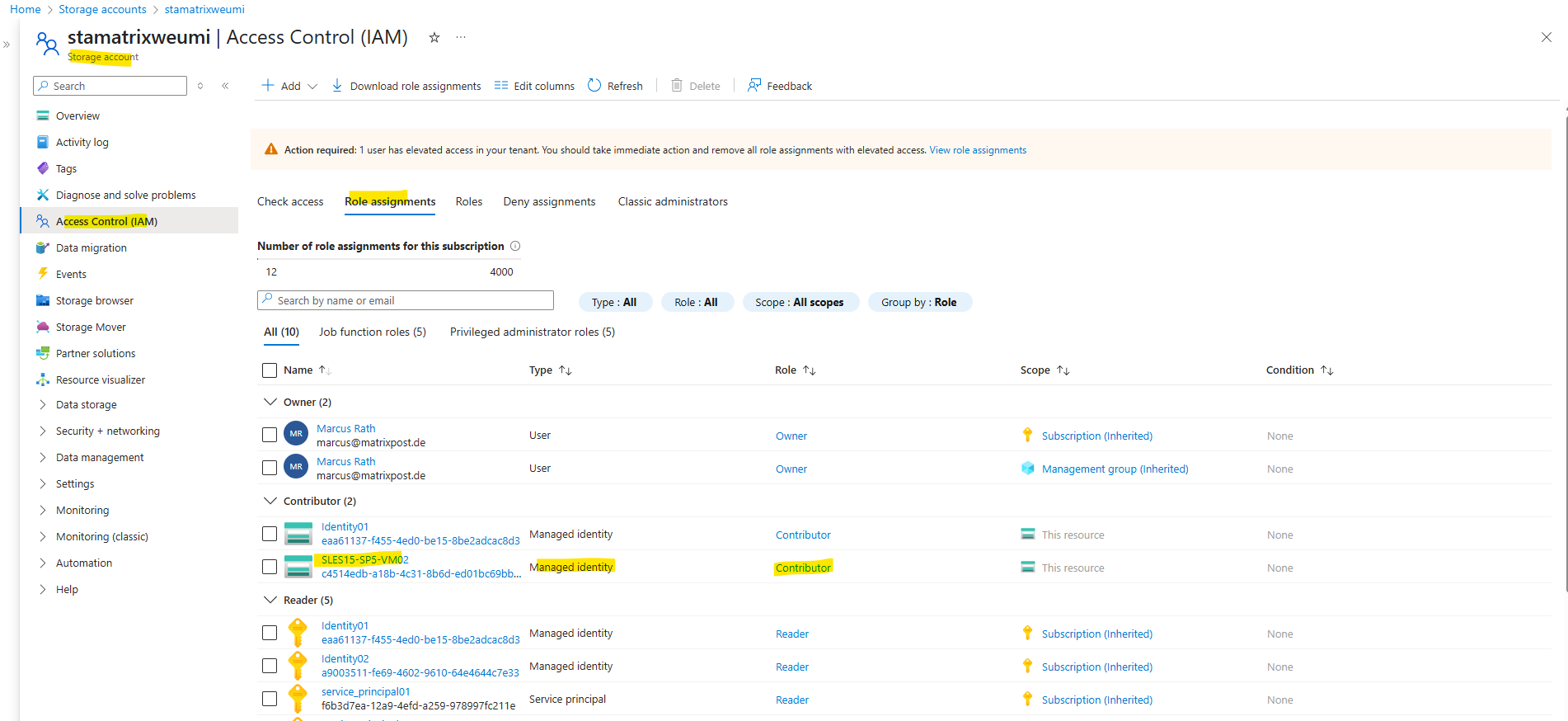Open the more options ellipsis in the title
Screen dimensions: 1568x721
coord(461,37)
